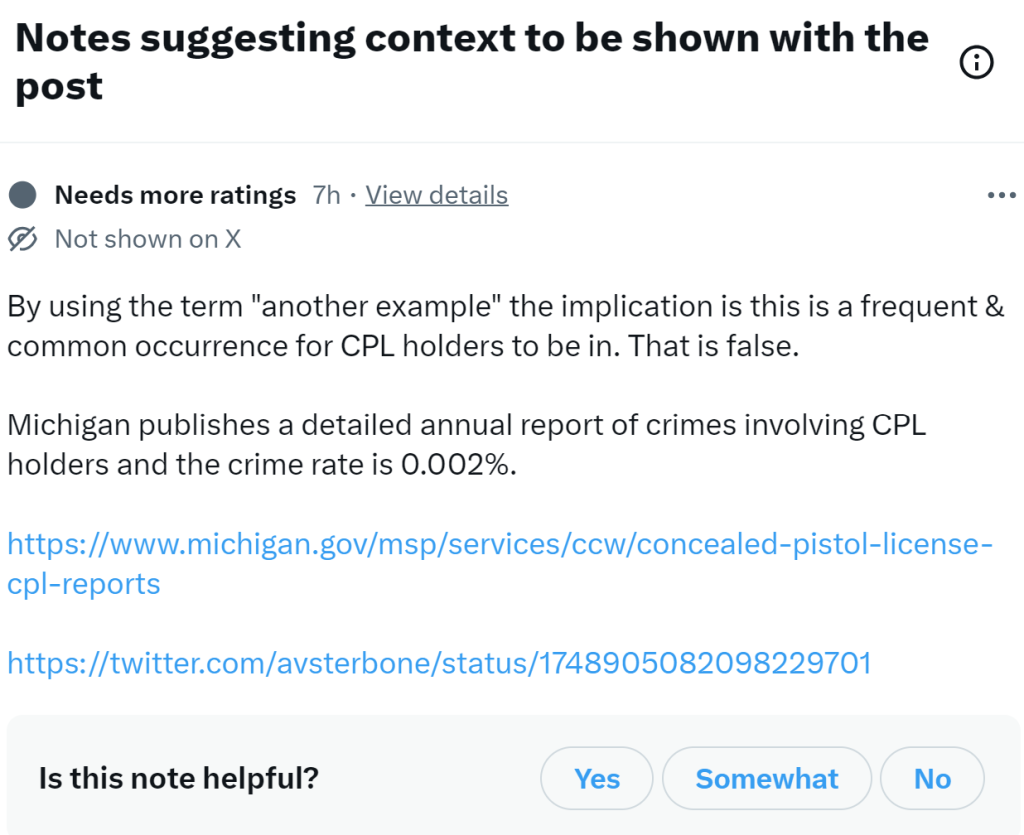
Task: Click the Is this note helpful prompt
Action: (x=179, y=778)
